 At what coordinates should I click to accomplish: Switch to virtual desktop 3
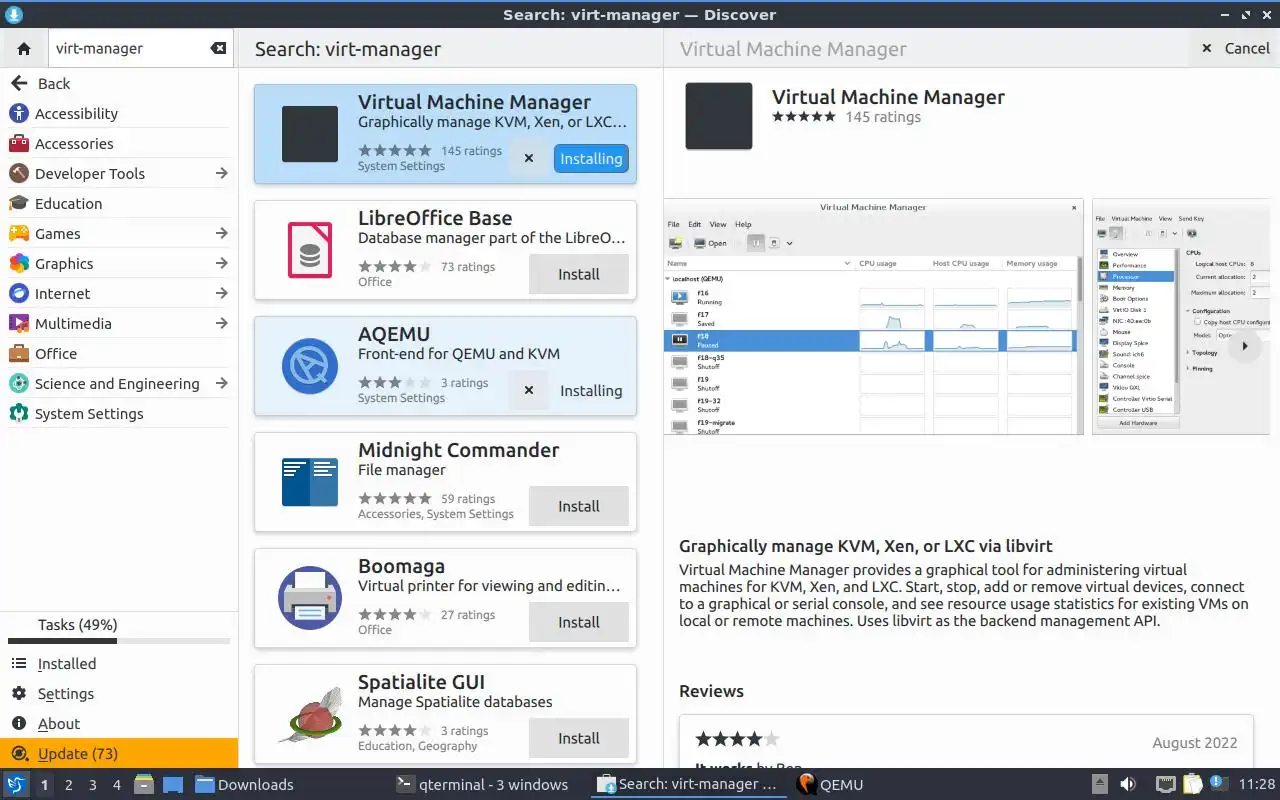coord(92,785)
